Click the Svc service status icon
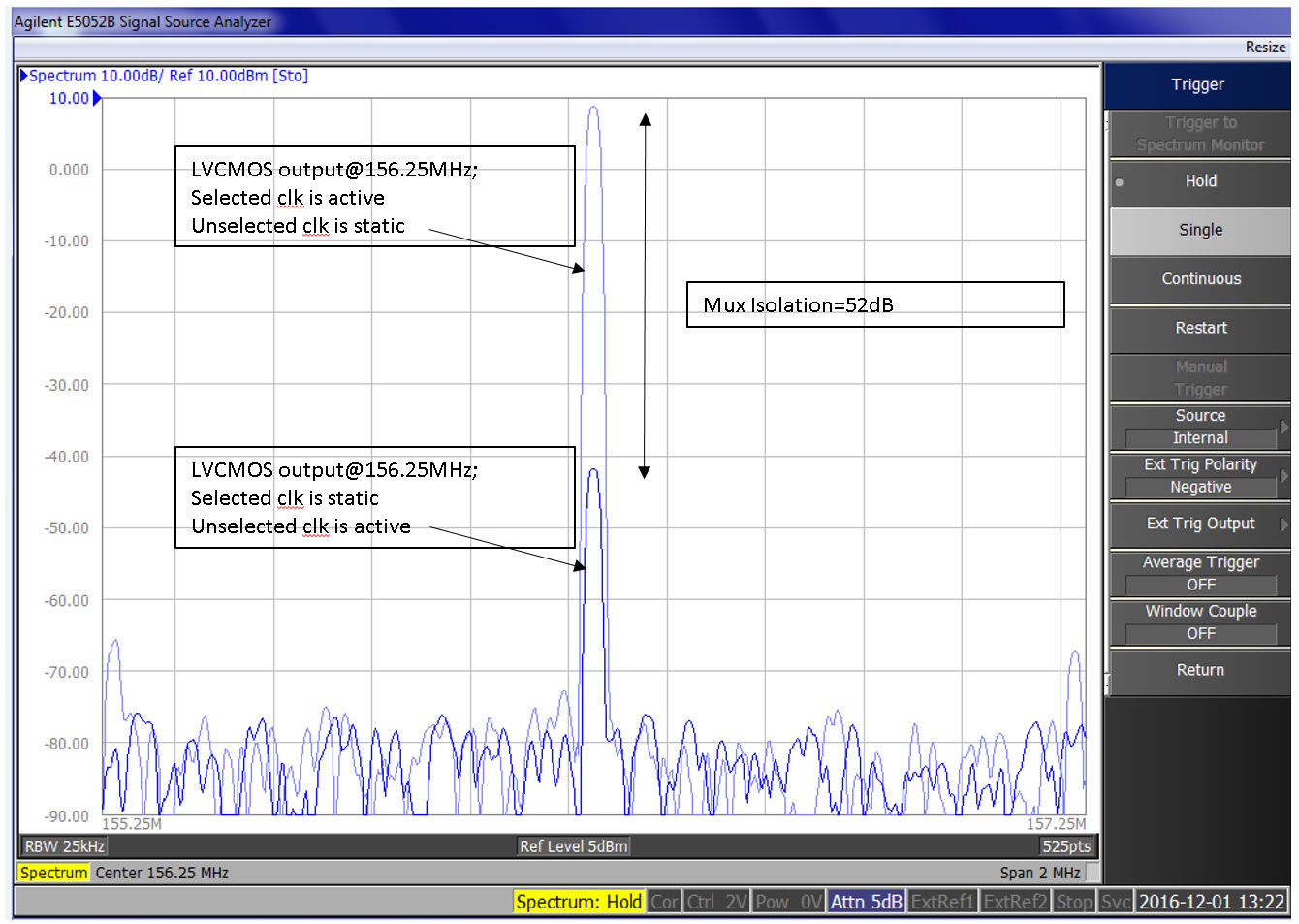Viewport: 1299px width, 924px height. (1116, 901)
